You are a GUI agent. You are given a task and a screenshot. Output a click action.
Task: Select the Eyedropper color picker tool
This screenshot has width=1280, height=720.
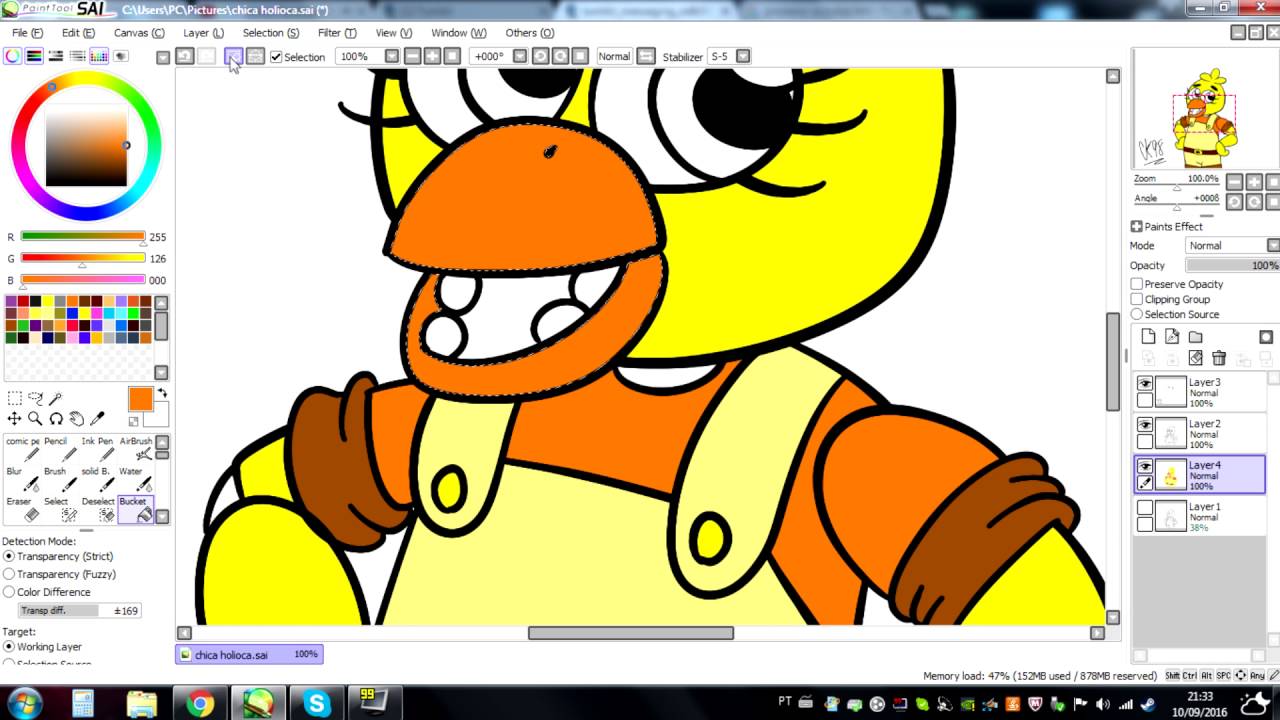click(x=97, y=419)
